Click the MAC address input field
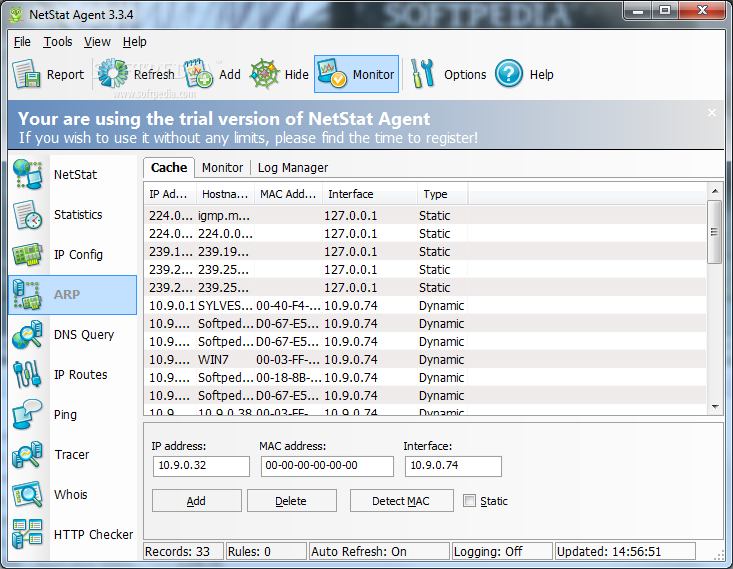 pyautogui.click(x=327, y=466)
